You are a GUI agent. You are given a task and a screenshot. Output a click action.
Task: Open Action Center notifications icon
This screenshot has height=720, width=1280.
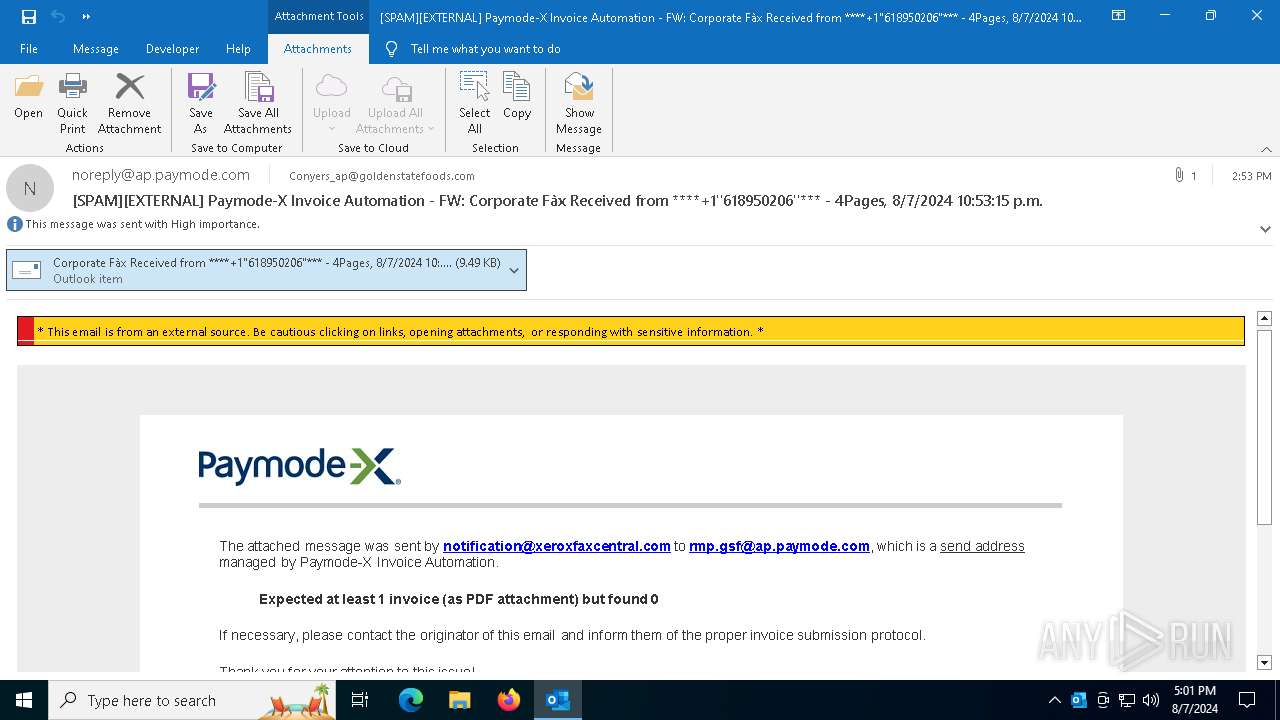click(x=1247, y=700)
